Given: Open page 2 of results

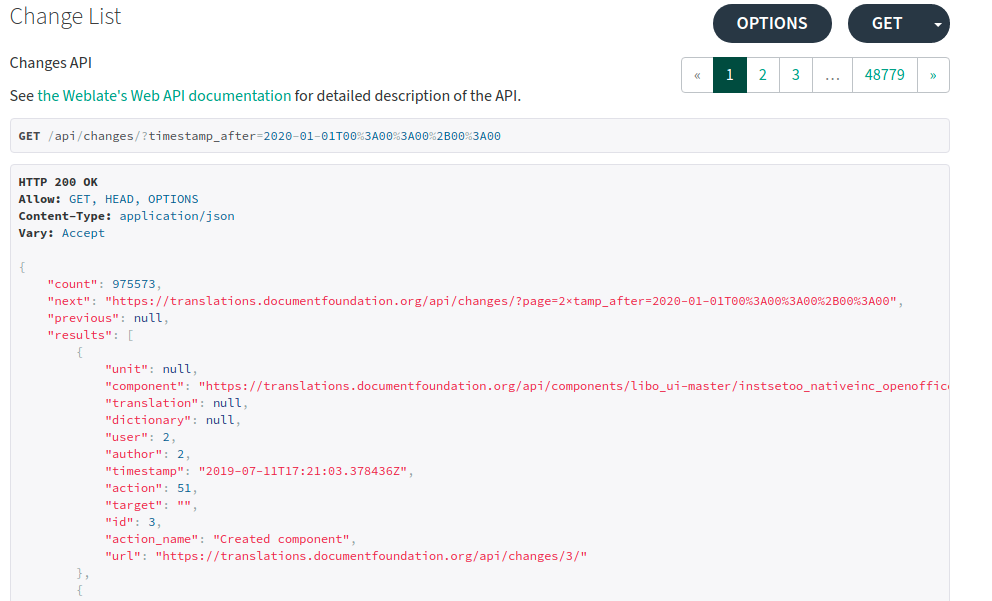Looking at the screenshot, I should (763, 75).
